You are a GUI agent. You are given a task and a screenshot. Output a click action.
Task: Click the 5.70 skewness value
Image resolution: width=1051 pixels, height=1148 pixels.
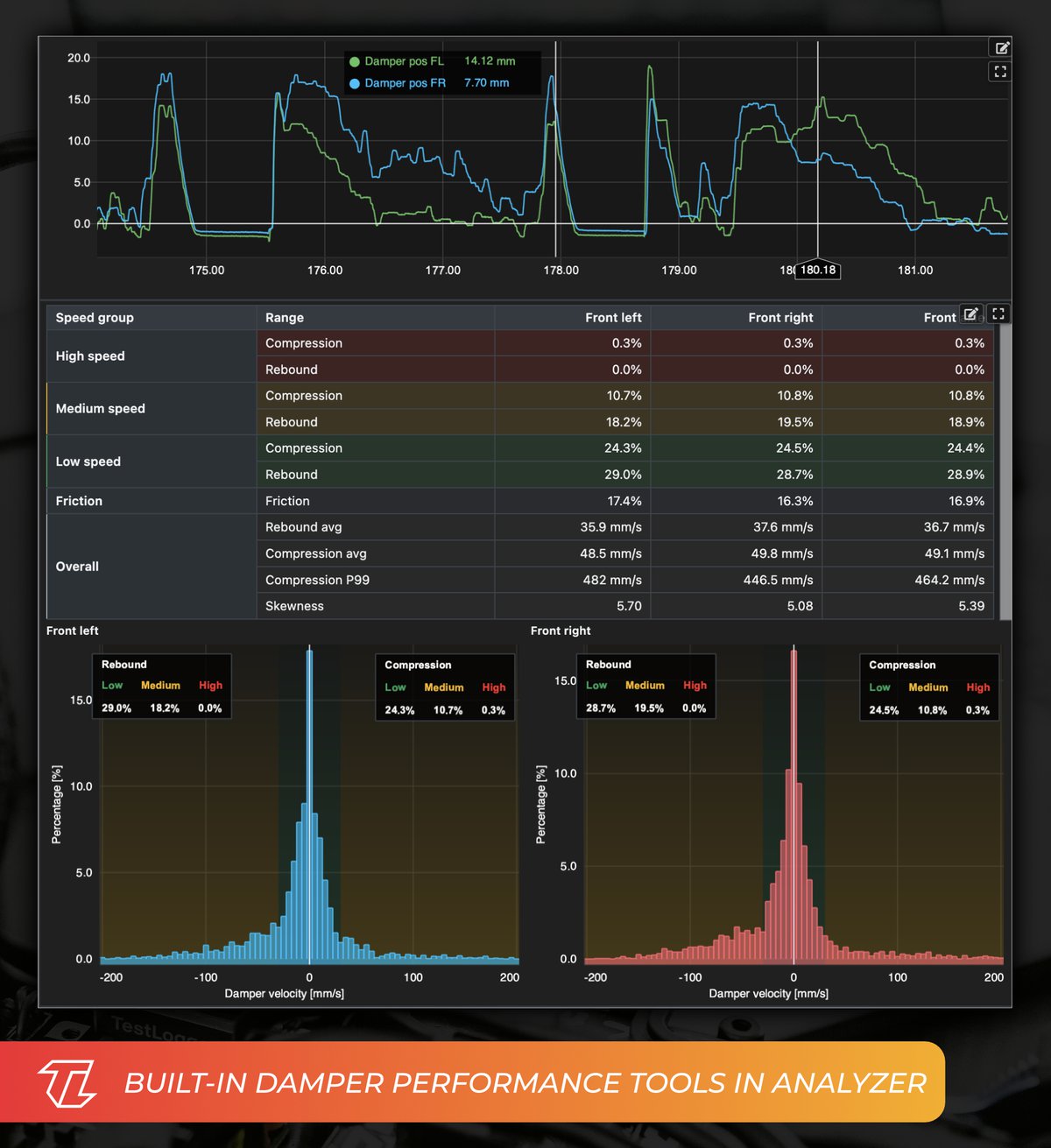click(629, 606)
